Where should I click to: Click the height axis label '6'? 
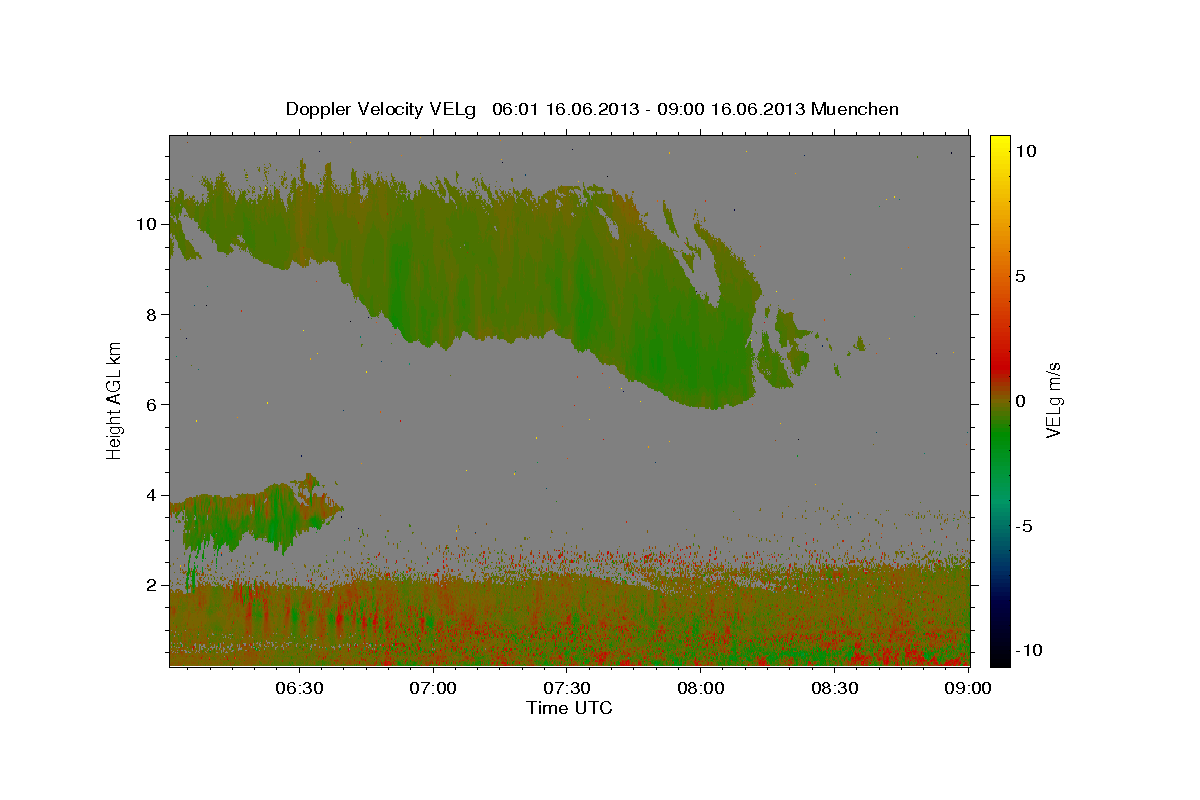150,404
